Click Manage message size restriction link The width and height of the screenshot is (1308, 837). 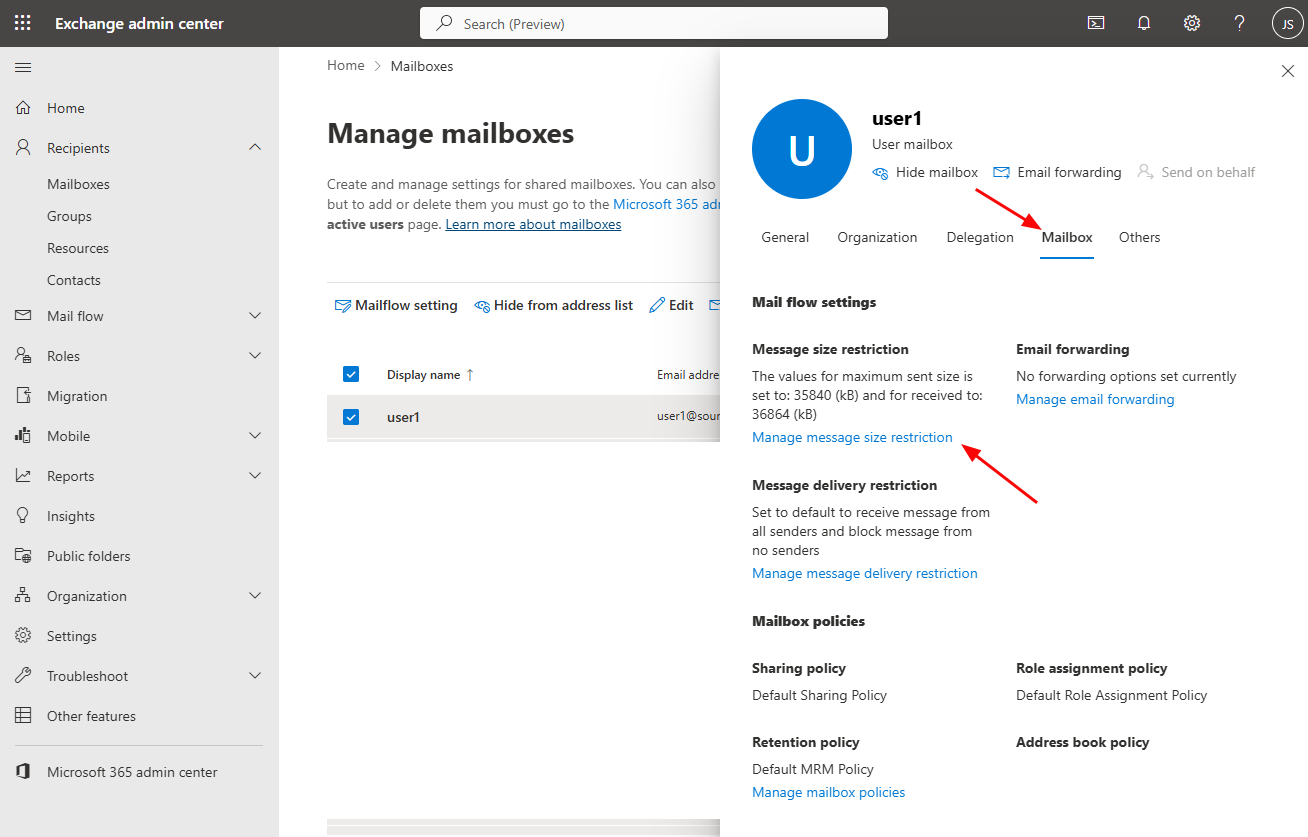click(x=852, y=437)
